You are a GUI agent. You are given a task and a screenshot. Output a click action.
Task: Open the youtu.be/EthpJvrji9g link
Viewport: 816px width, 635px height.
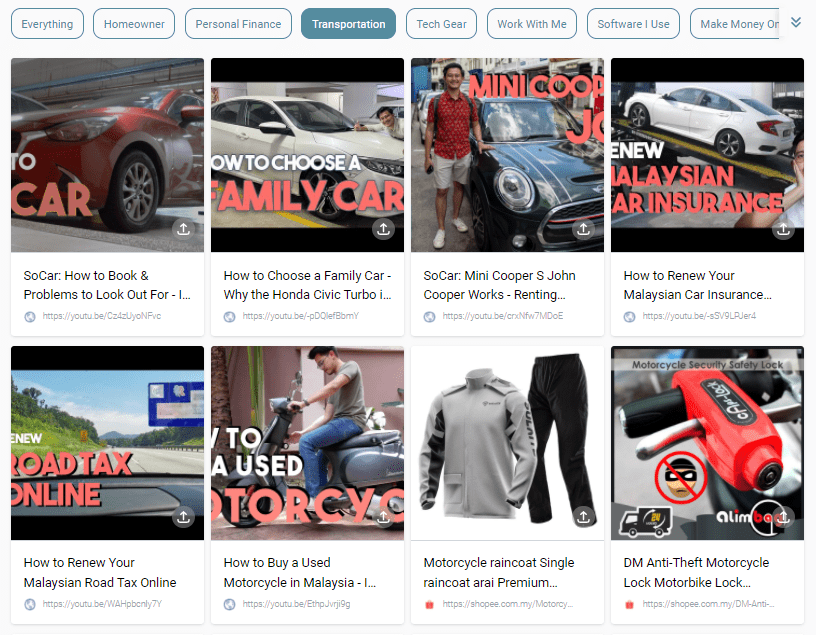coord(296,604)
